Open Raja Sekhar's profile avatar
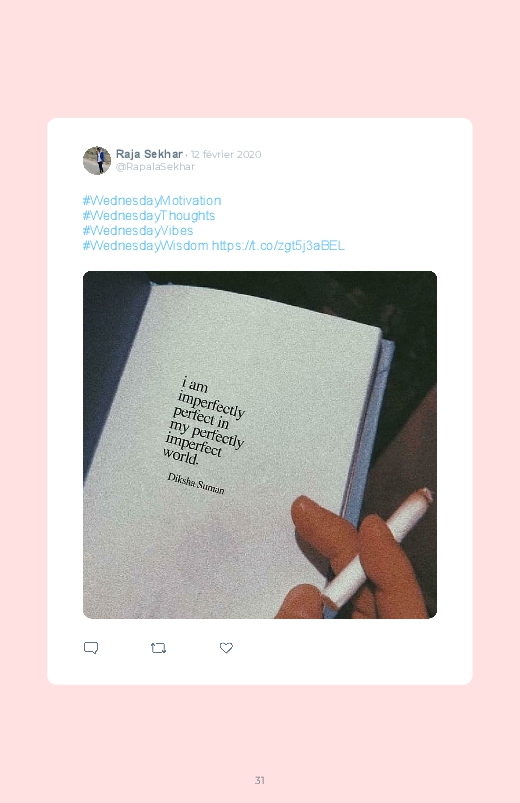 [97, 160]
